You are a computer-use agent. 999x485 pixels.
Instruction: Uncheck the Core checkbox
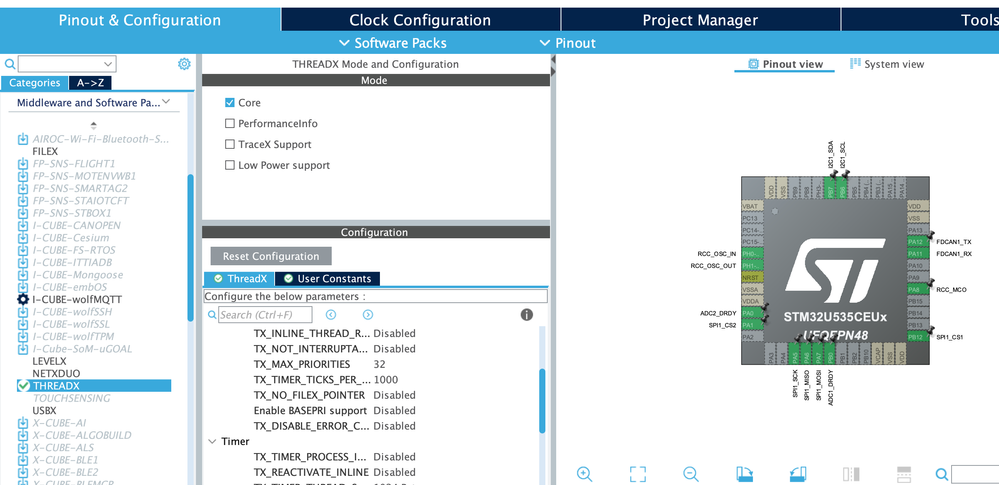tap(230, 103)
